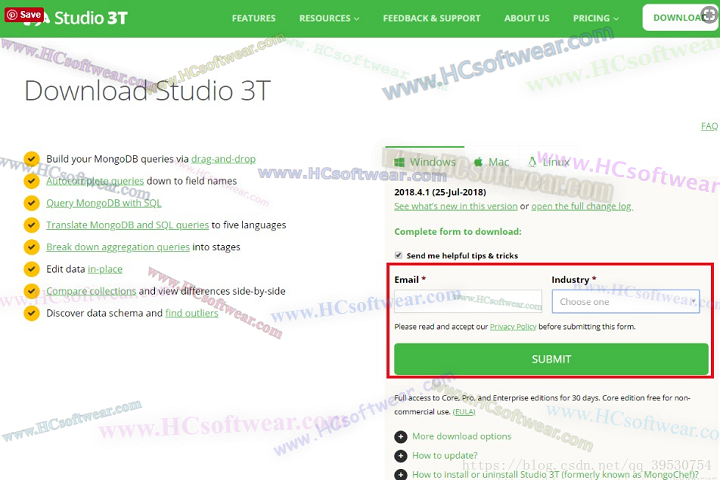Expand the Pricing dropdown menu

[596, 18]
